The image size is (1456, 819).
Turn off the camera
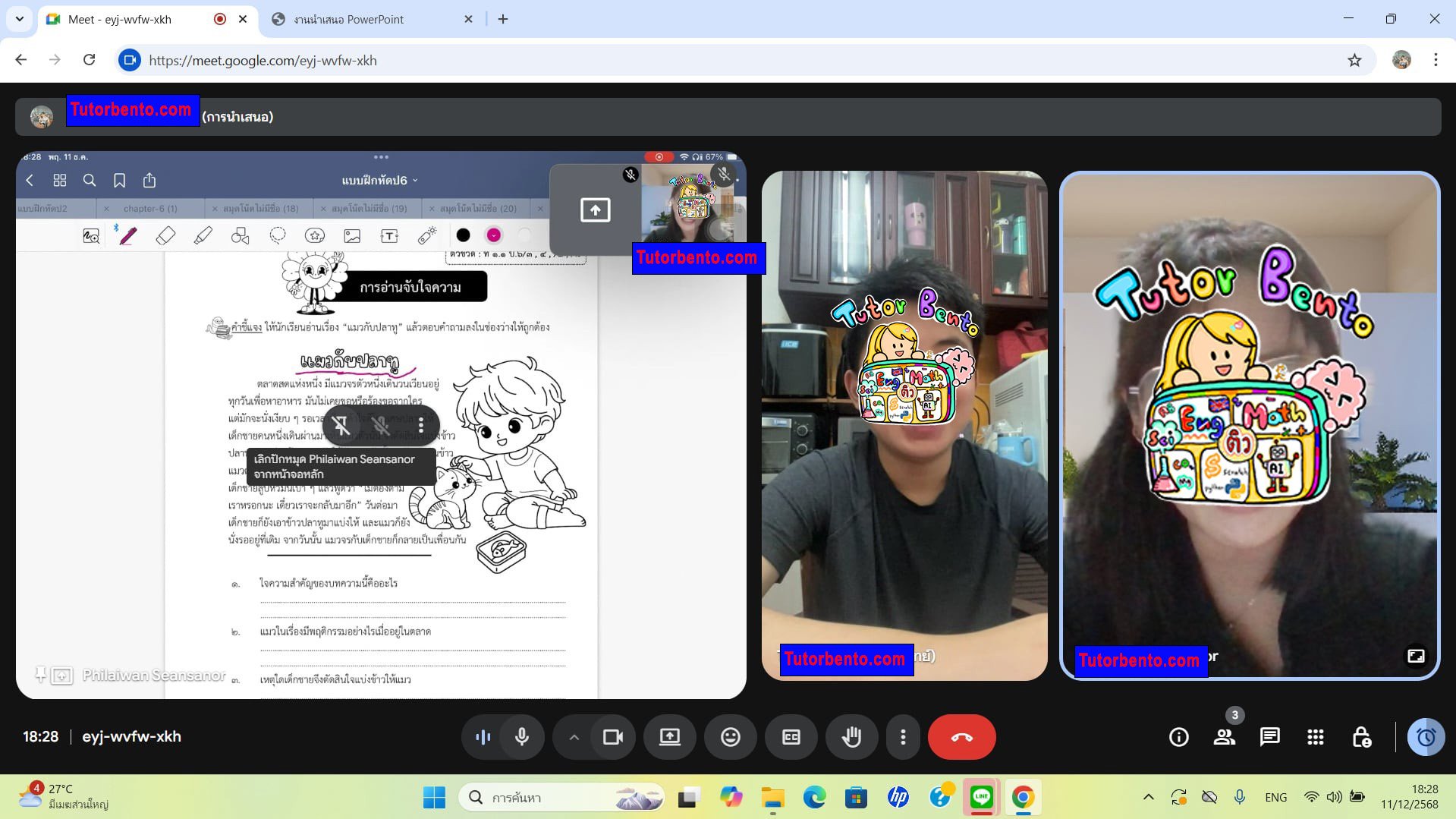(x=613, y=736)
